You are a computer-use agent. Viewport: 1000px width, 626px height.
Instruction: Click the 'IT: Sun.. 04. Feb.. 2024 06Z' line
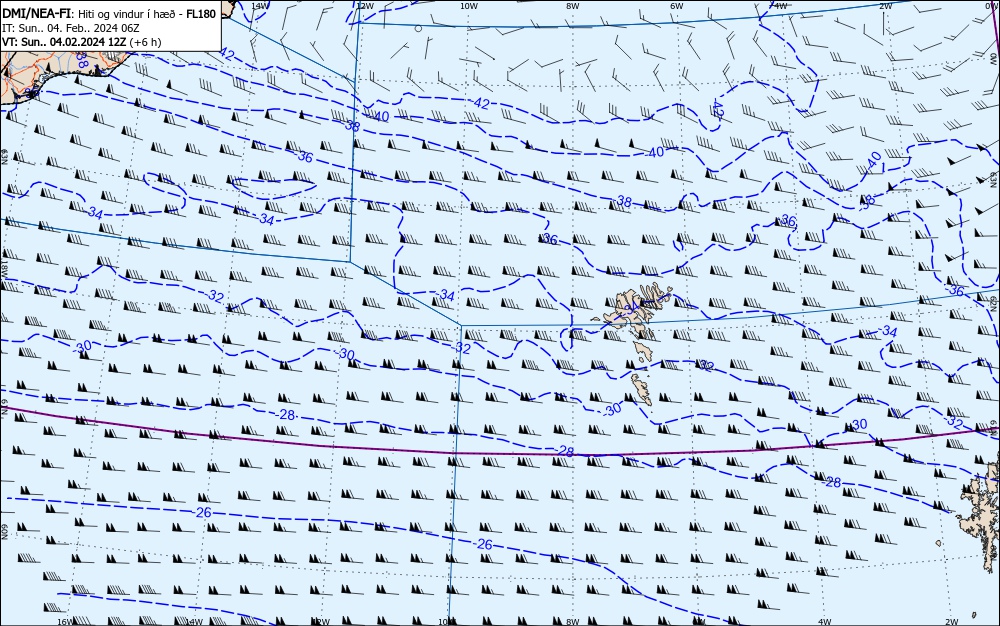71,28
